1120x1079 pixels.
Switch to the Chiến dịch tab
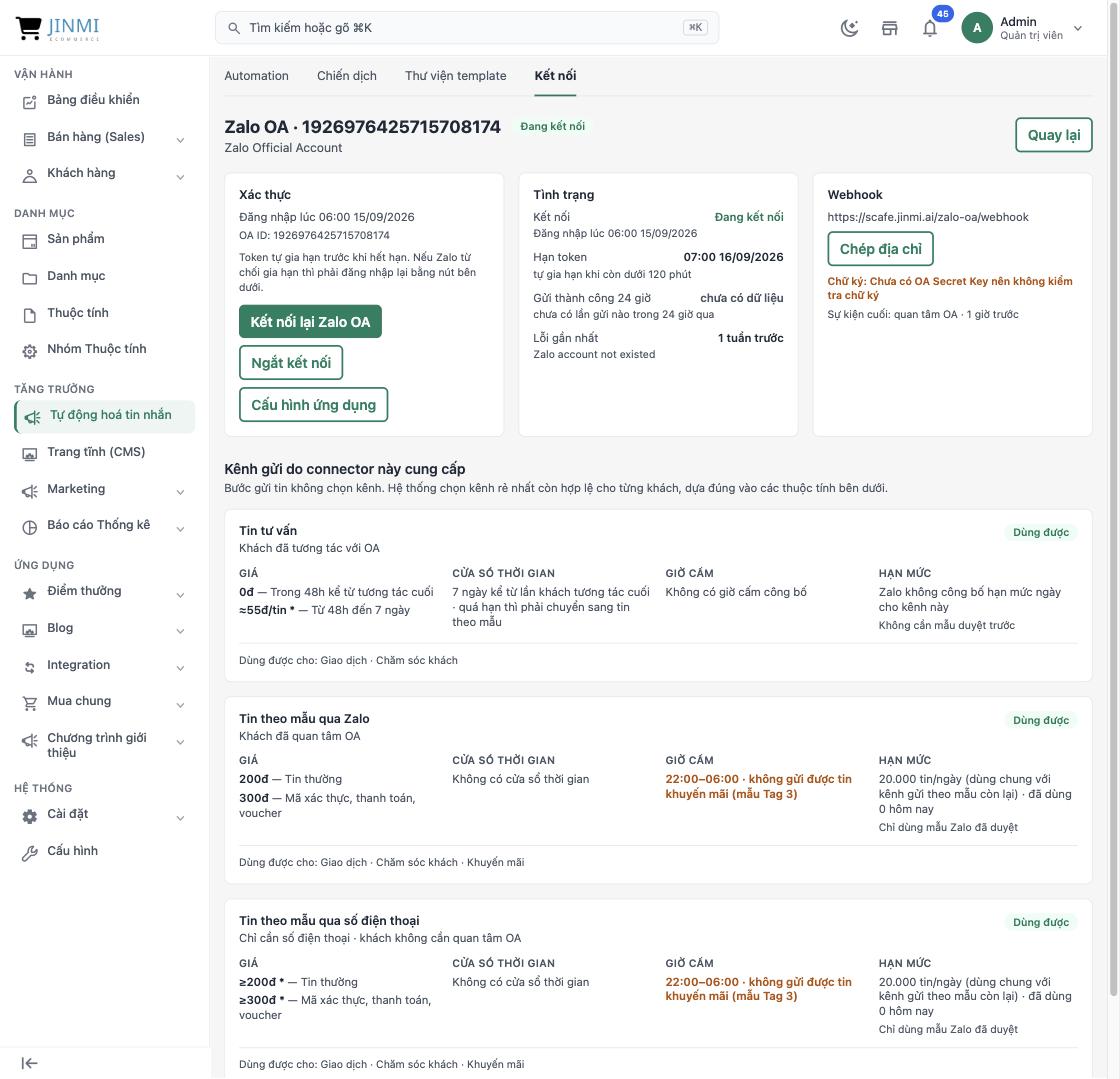click(346, 76)
